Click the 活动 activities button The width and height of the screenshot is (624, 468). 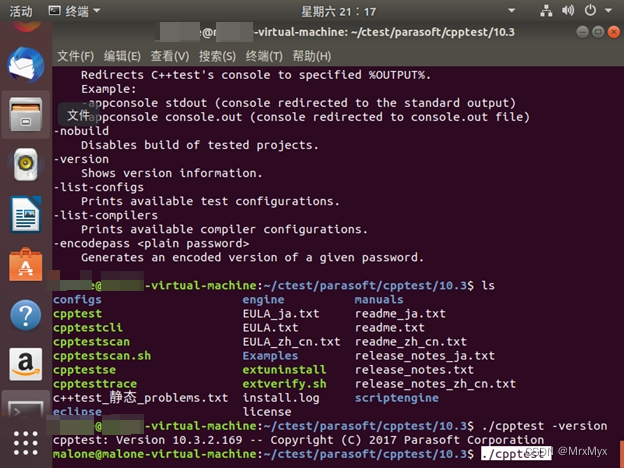click(x=21, y=11)
